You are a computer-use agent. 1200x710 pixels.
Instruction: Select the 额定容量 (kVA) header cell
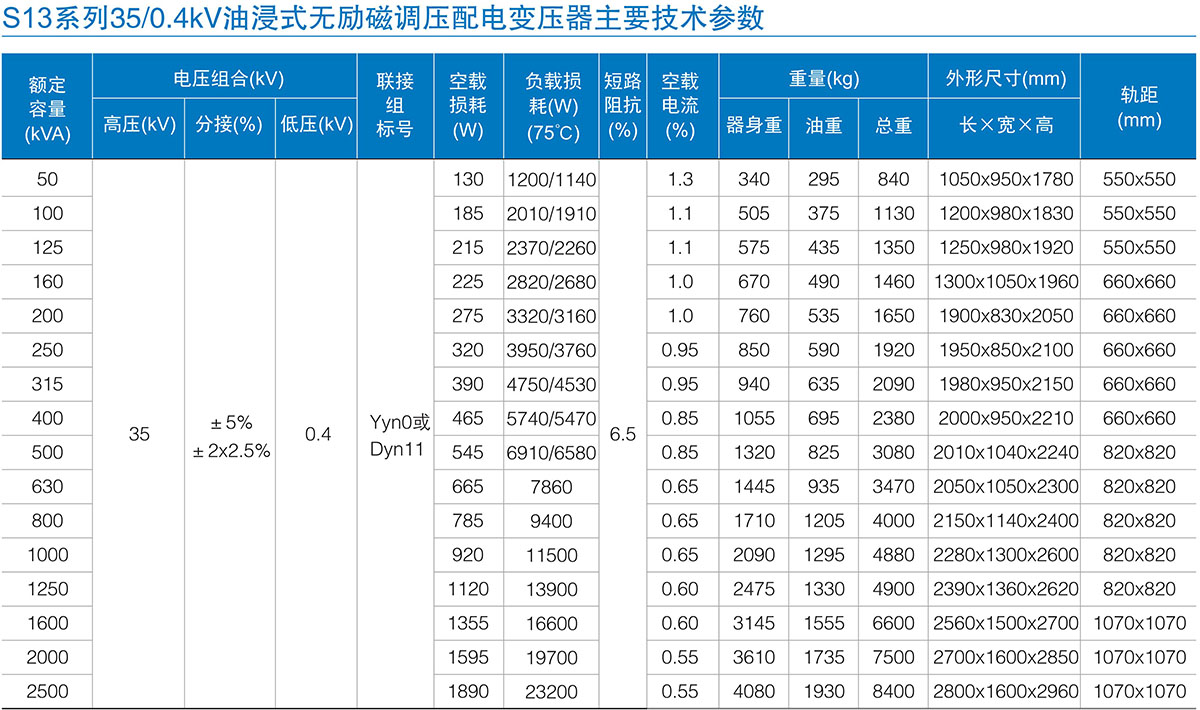[47, 107]
